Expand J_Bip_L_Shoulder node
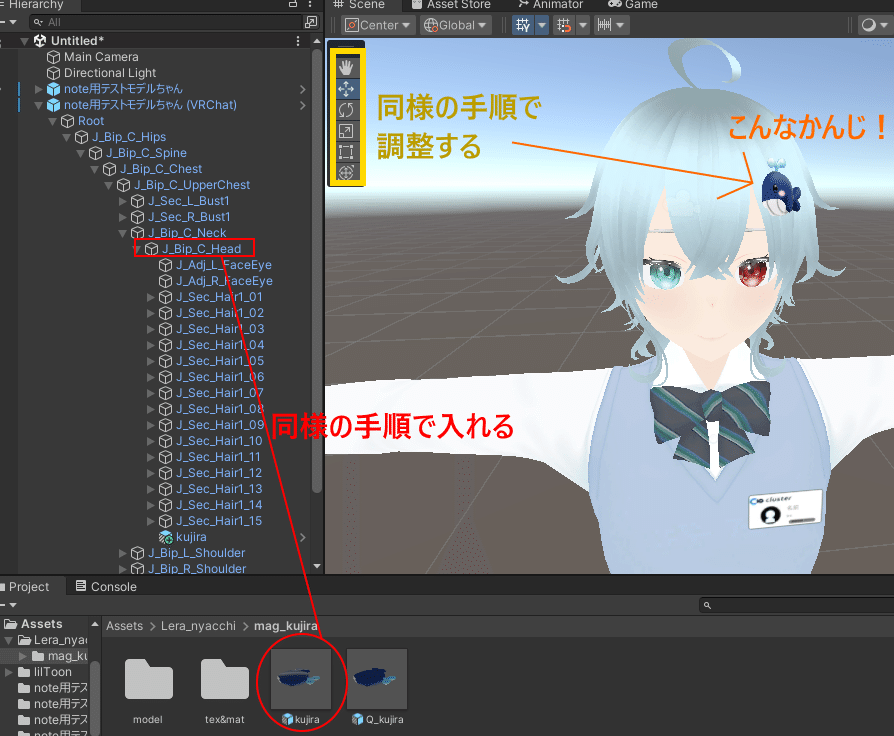 click(123, 553)
